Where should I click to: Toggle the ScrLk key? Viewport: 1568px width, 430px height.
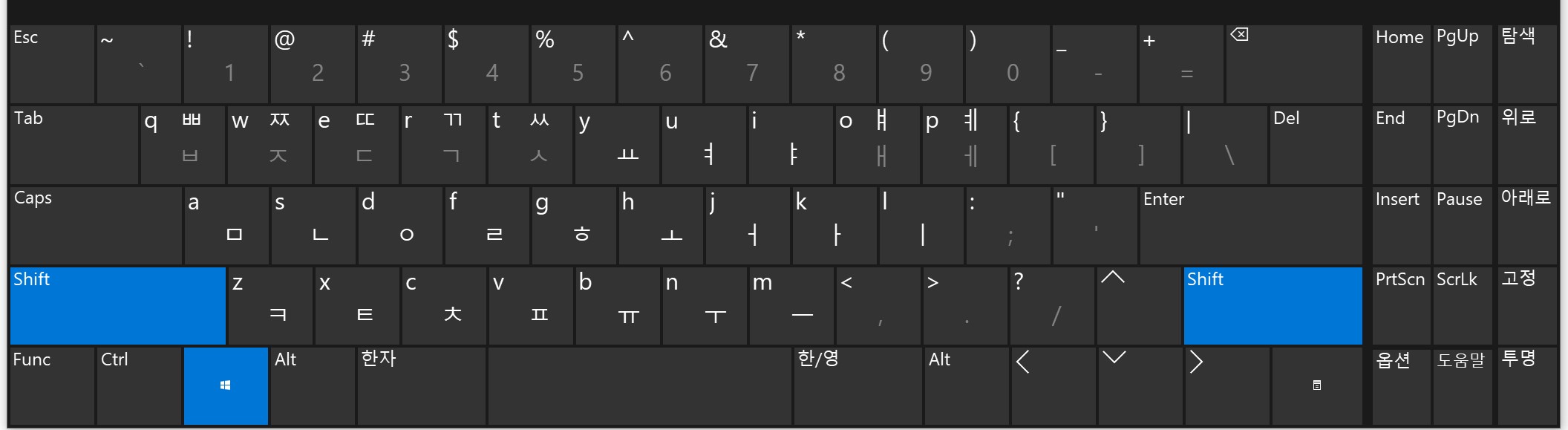(x=1463, y=306)
